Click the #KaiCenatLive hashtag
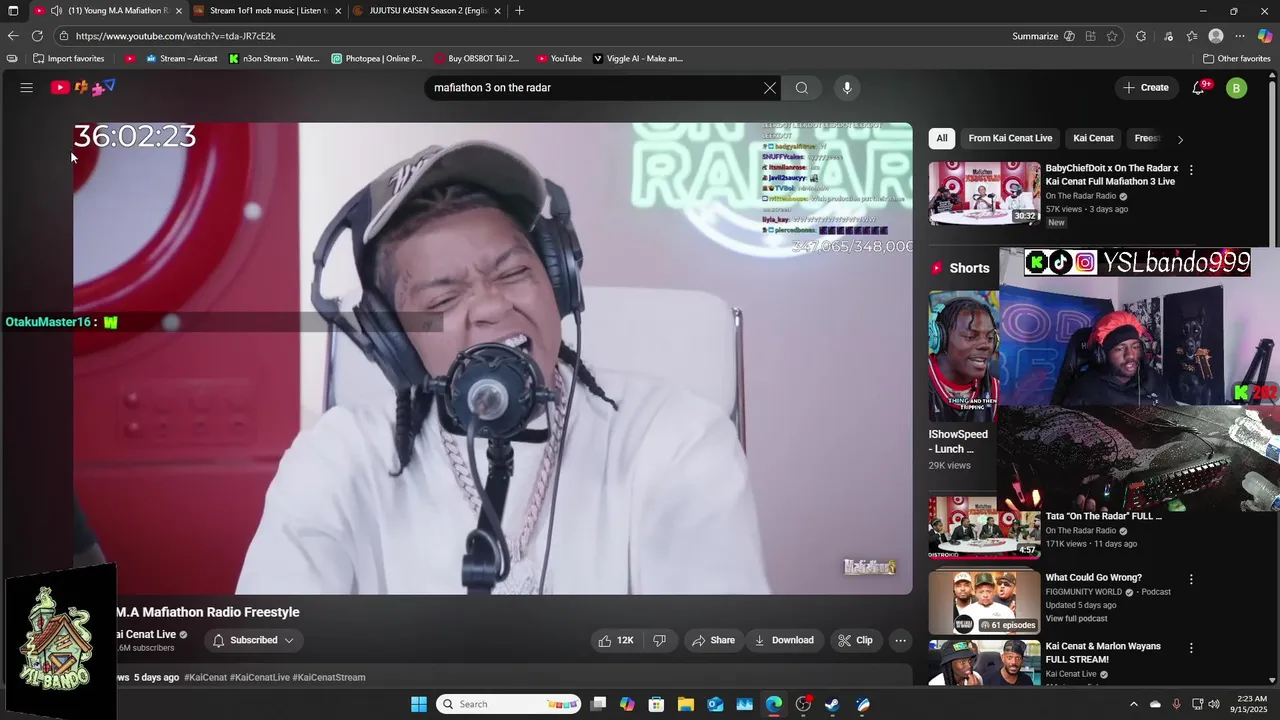The height and width of the screenshot is (720, 1280). pos(260,677)
